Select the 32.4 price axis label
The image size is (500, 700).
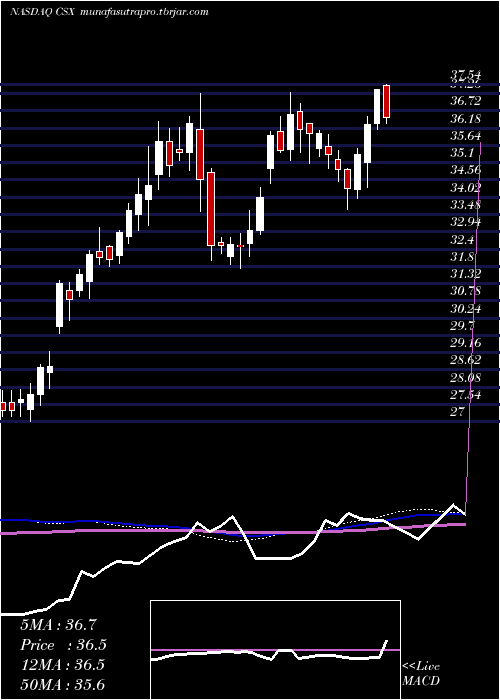462,240
